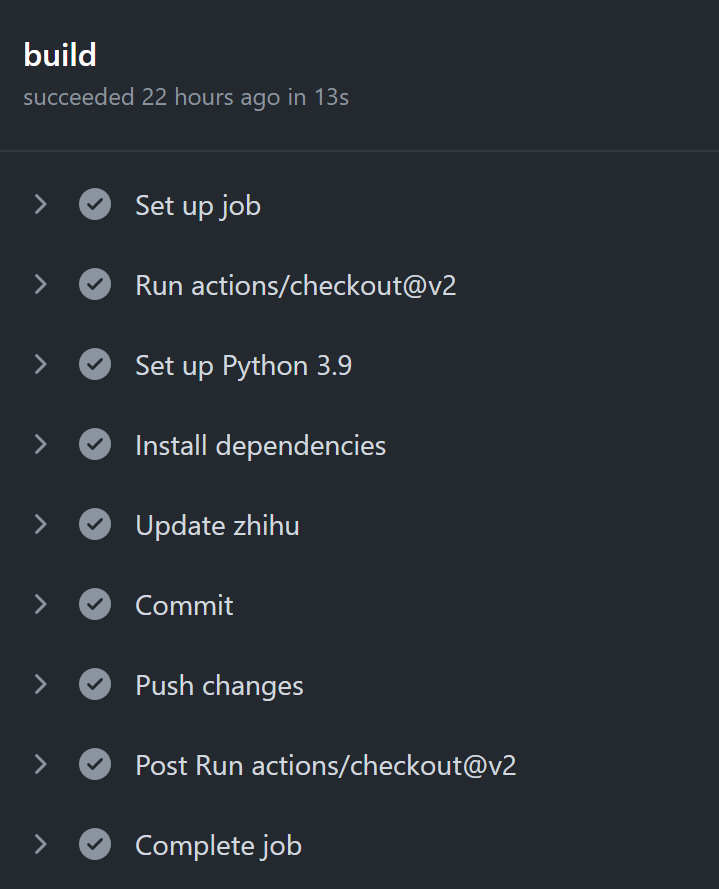Open the Run actions/checkout@v2 step label

click(295, 286)
